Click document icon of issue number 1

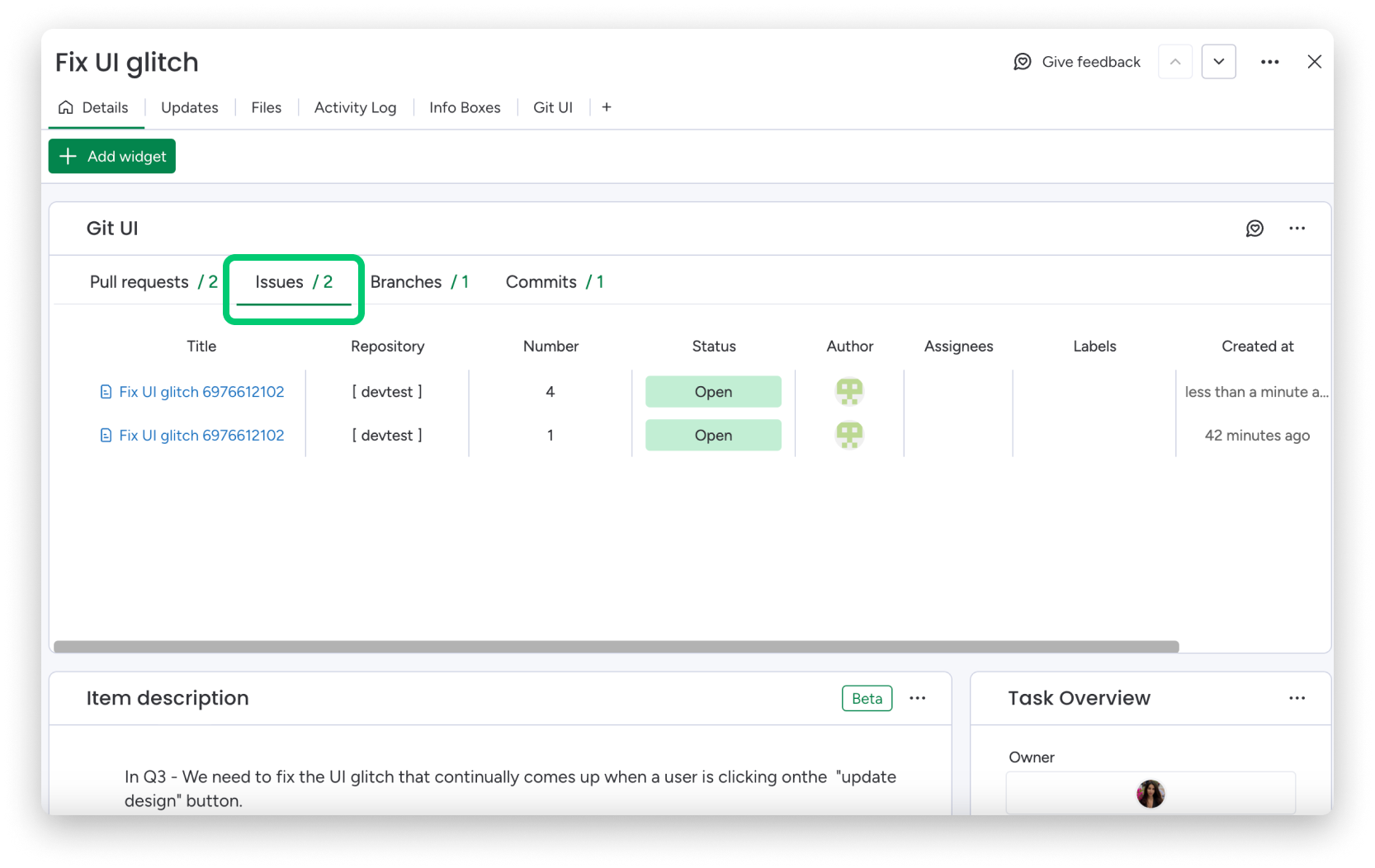(x=106, y=436)
